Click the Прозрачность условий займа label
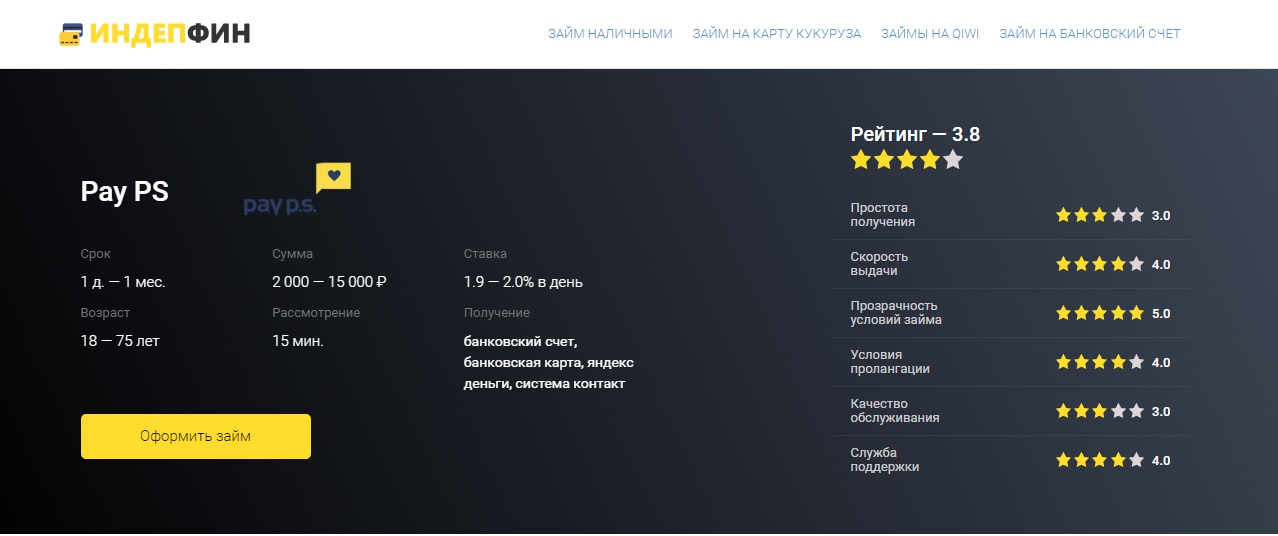The width and height of the screenshot is (1278, 536). [x=896, y=313]
